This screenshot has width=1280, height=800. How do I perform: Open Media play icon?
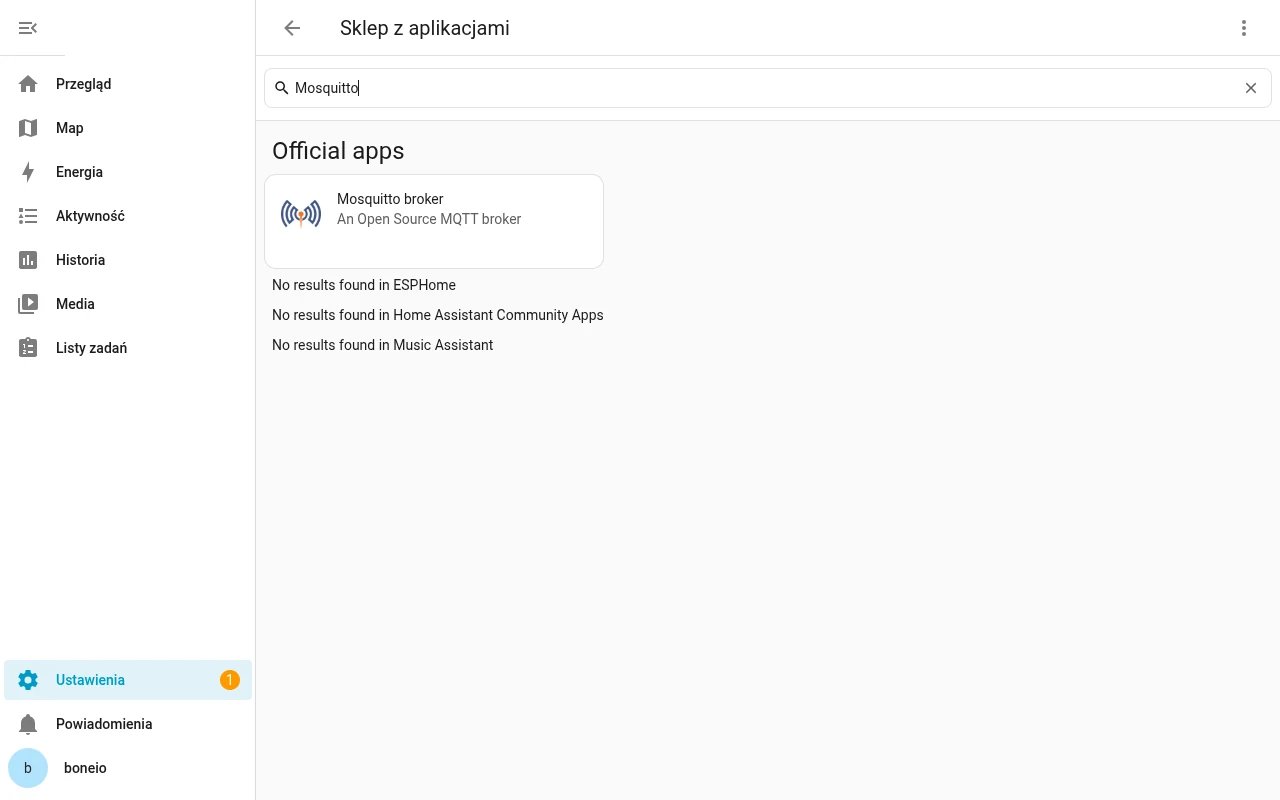point(28,304)
